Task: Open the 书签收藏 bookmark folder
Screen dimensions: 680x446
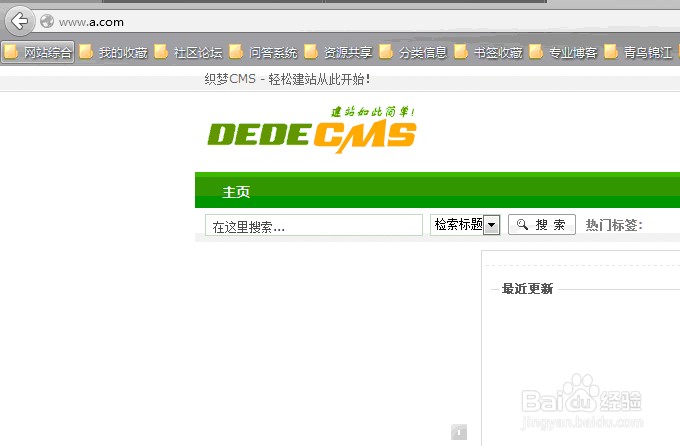Action: click(489, 52)
